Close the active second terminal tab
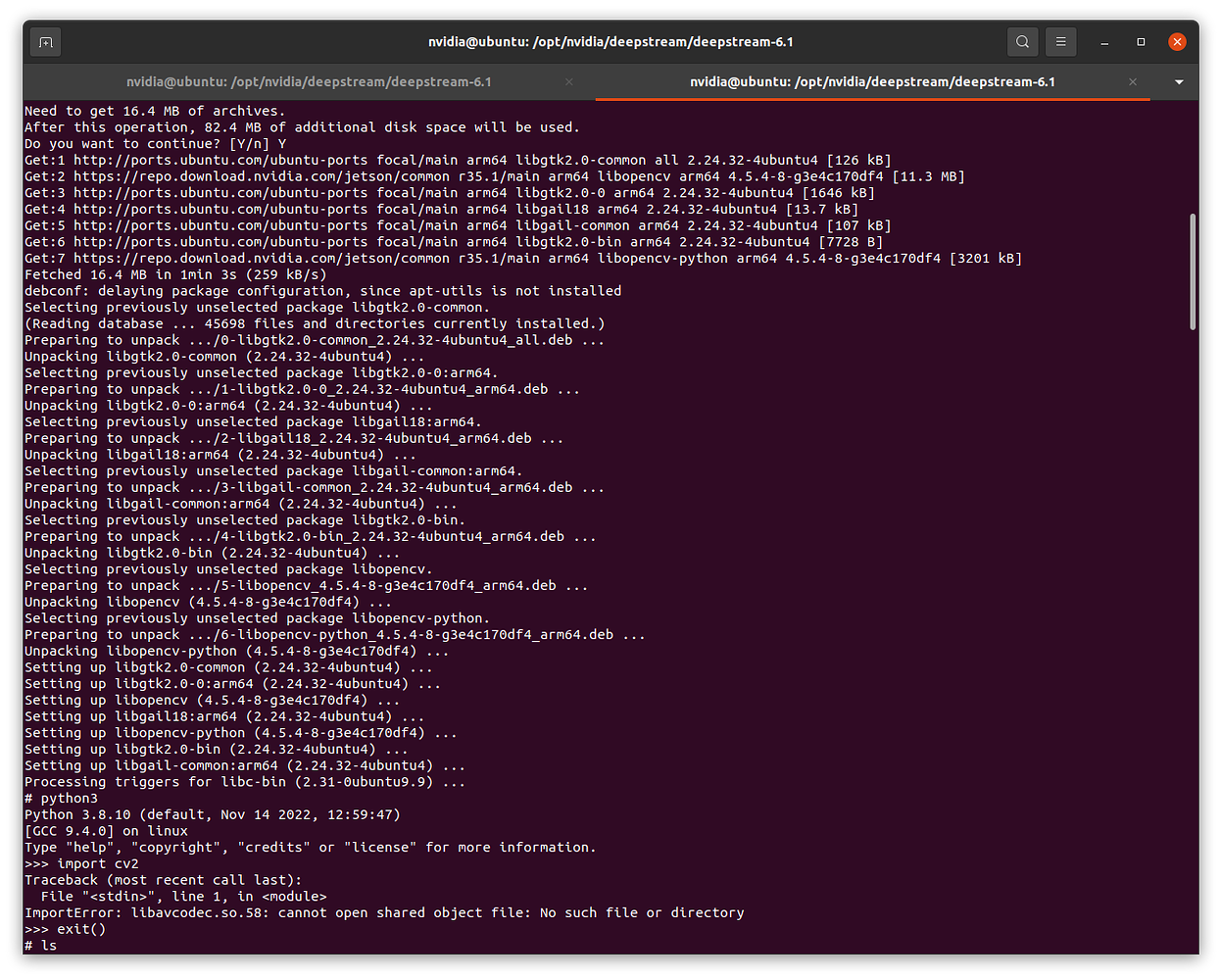 (x=1132, y=82)
